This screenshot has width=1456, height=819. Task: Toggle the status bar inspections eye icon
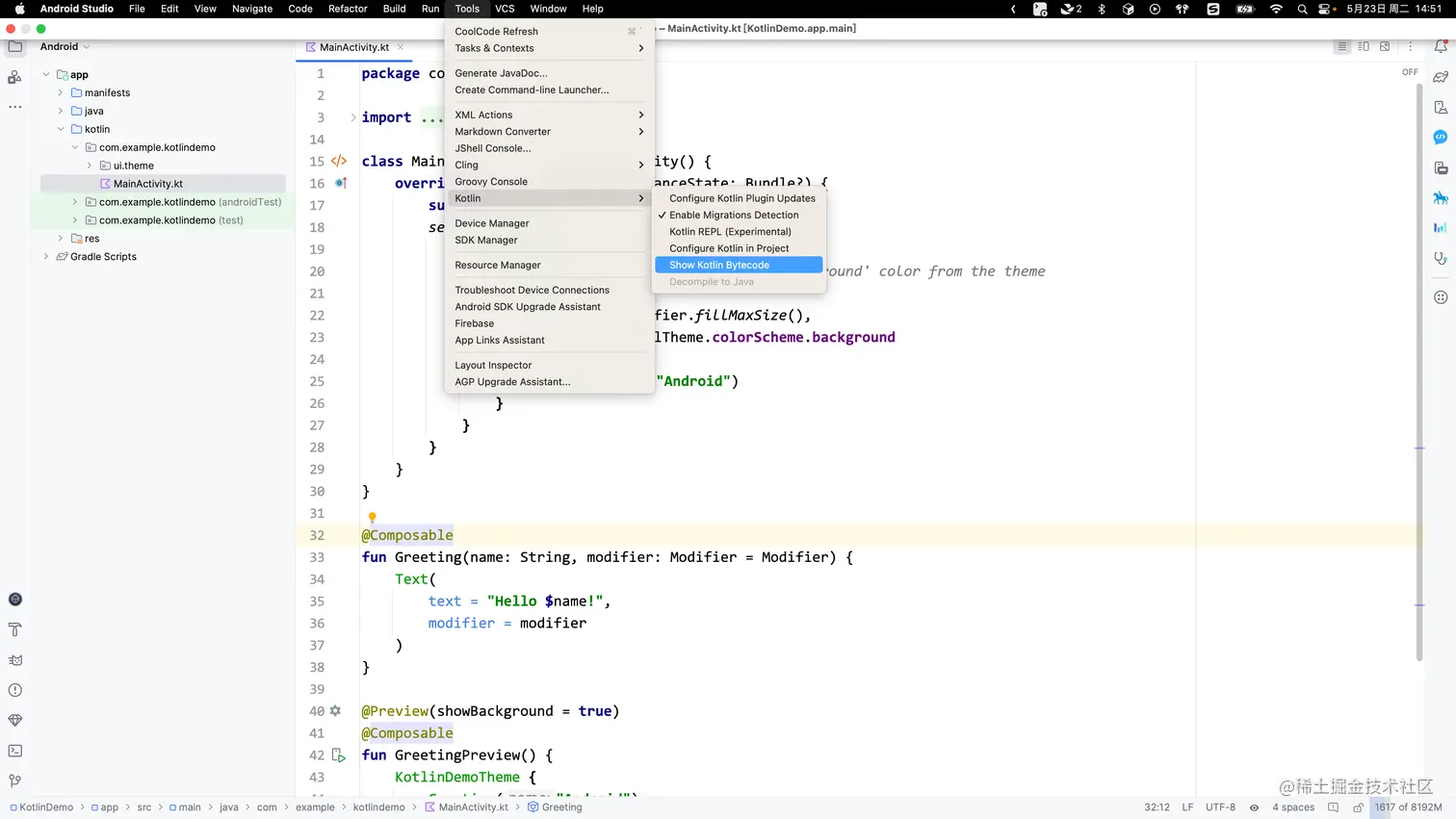point(1254,807)
